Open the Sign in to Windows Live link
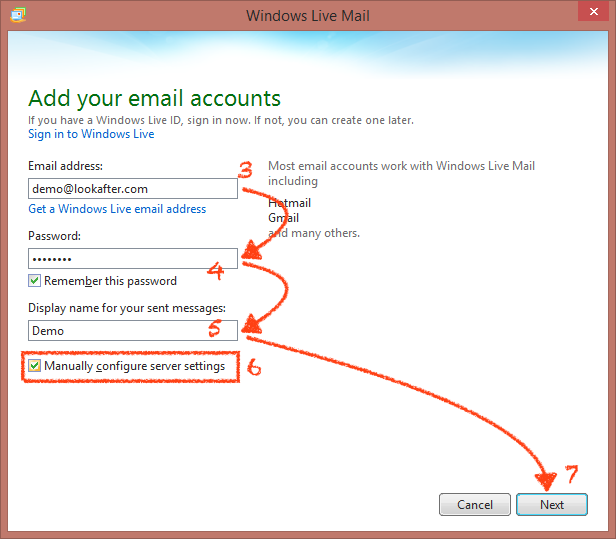The image size is (616, 539). point(91,134)
